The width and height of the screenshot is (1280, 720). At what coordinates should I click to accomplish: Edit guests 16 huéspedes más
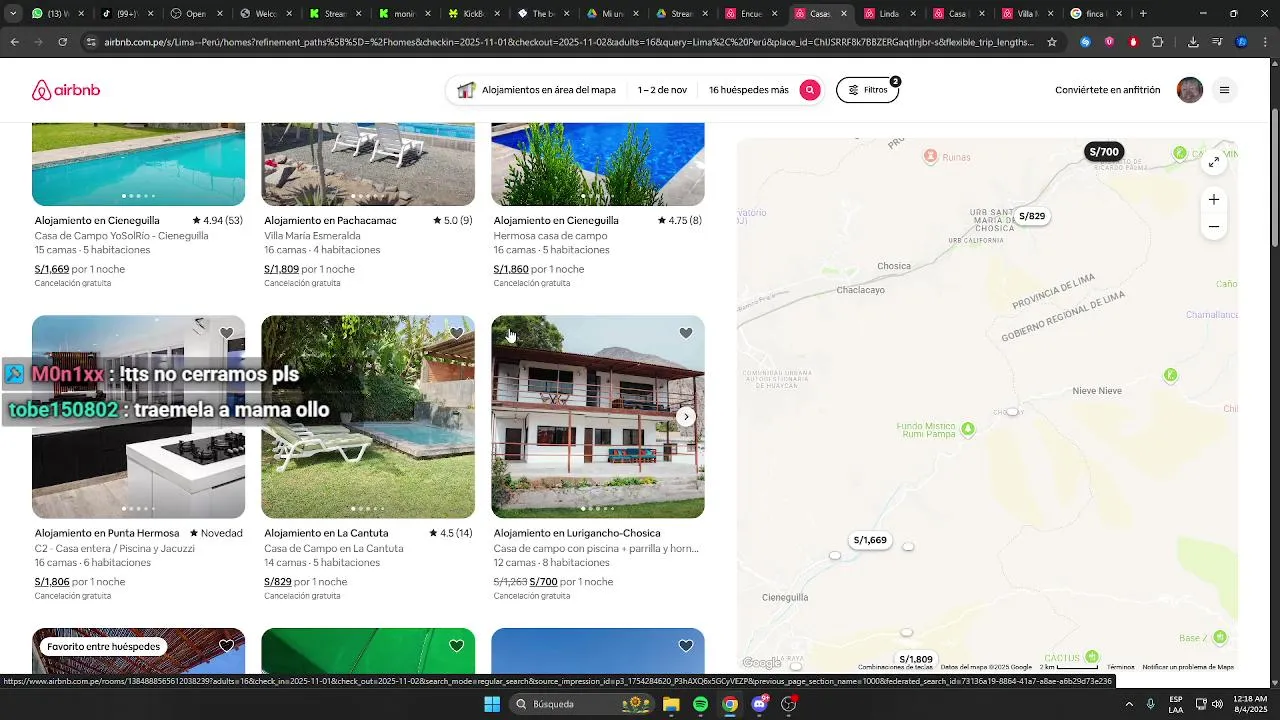(748, 90)
